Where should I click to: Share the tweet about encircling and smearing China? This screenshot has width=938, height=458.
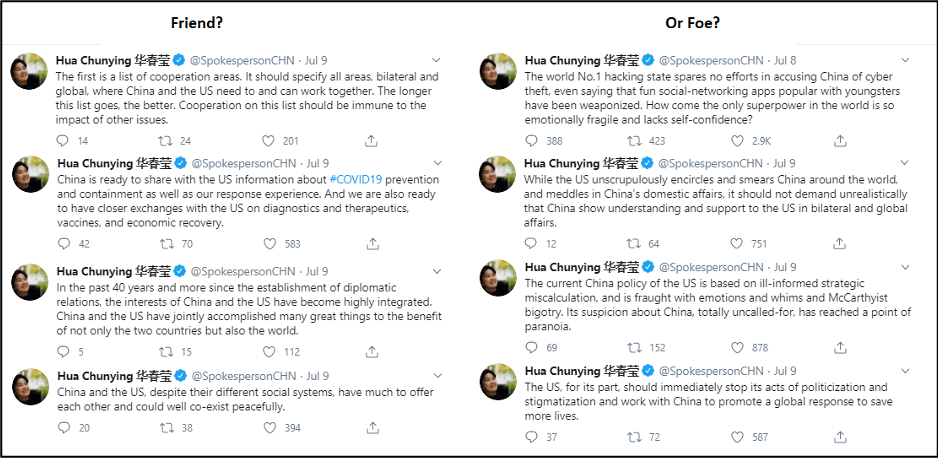pyautogui.click(x=840, y=243)
